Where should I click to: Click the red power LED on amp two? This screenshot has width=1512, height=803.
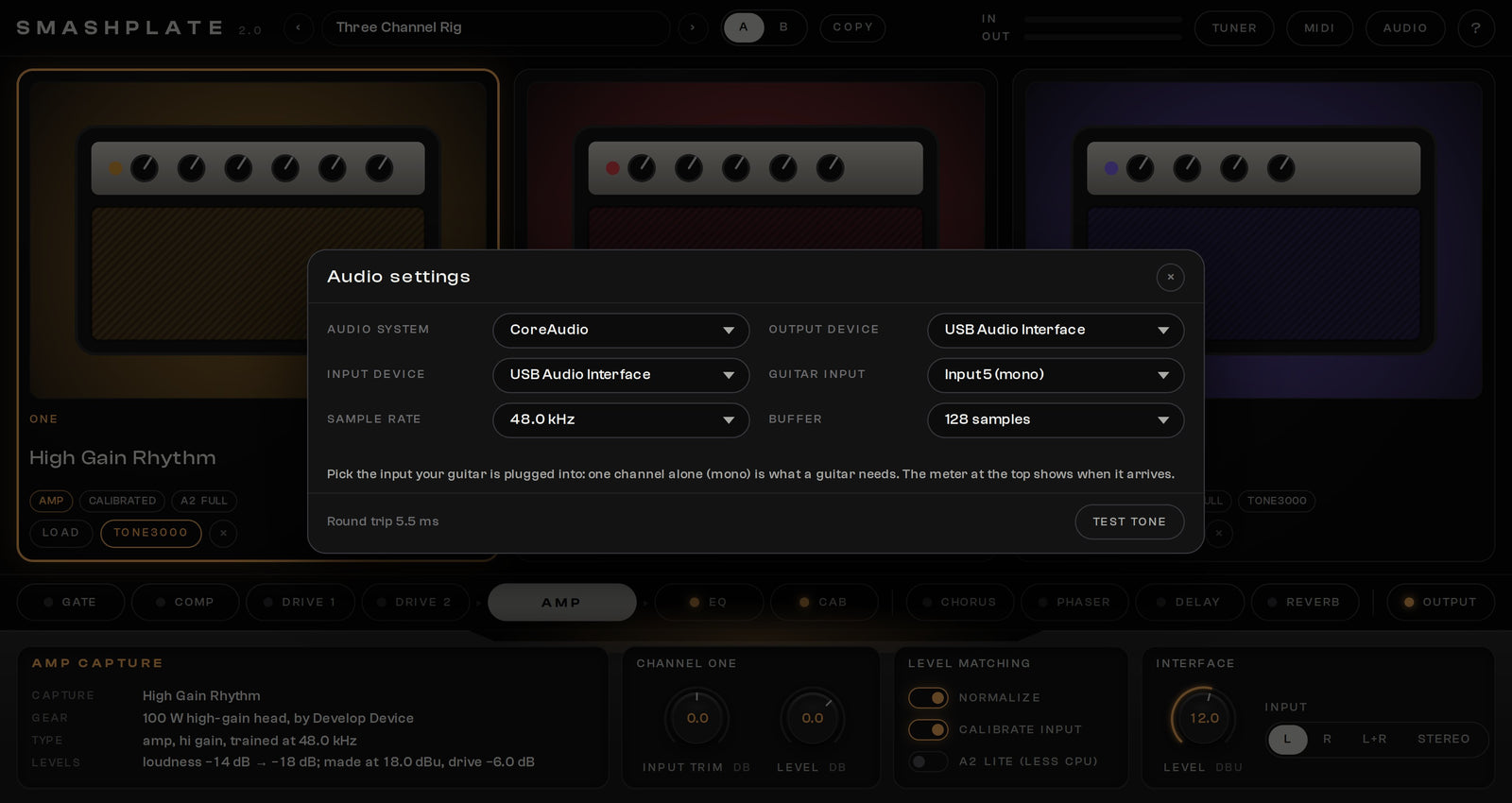(x=612, y=168)
